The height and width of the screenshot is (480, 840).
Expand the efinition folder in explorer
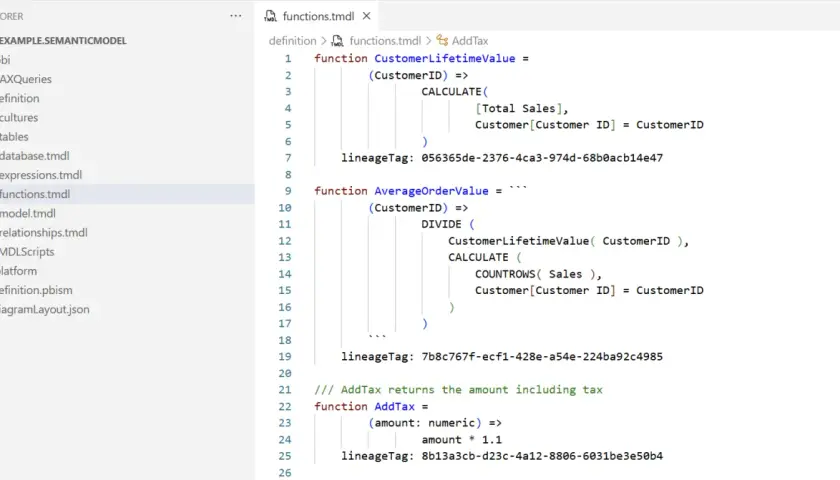(x=19, y=99)
